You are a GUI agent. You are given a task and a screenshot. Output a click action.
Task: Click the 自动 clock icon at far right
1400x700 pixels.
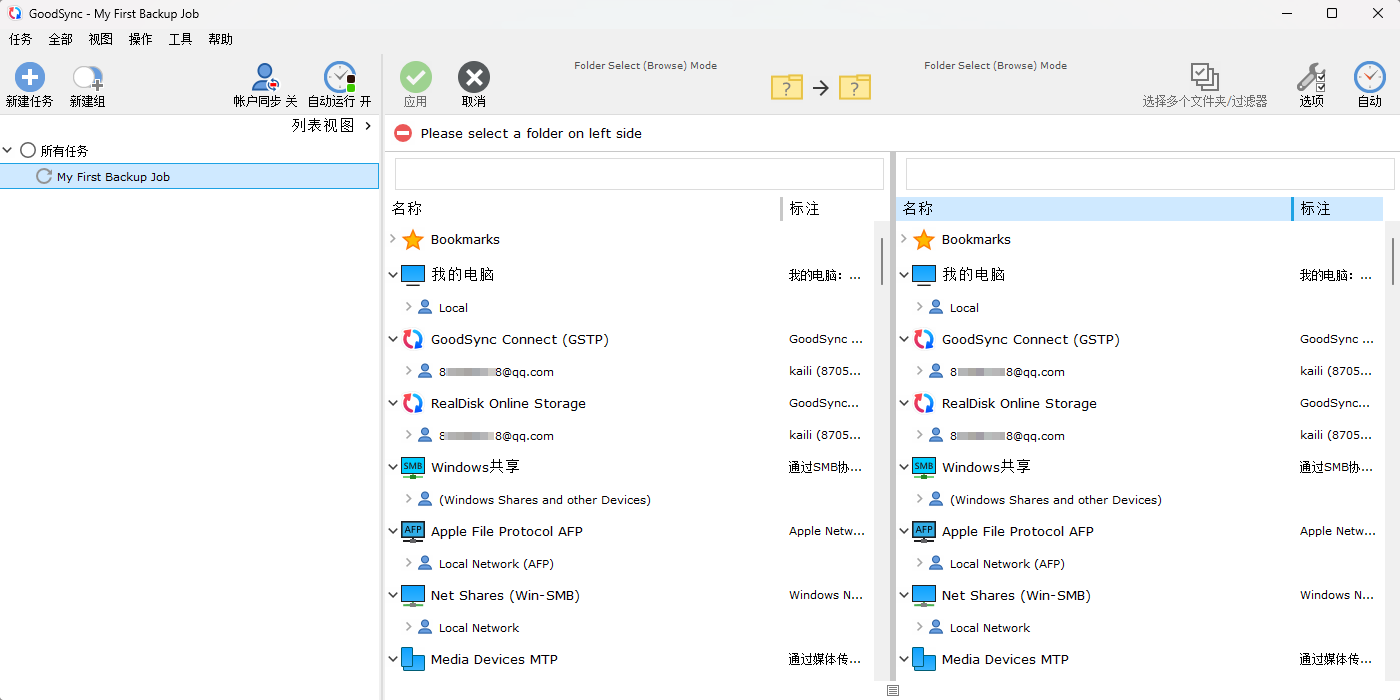pos(1369,78)
